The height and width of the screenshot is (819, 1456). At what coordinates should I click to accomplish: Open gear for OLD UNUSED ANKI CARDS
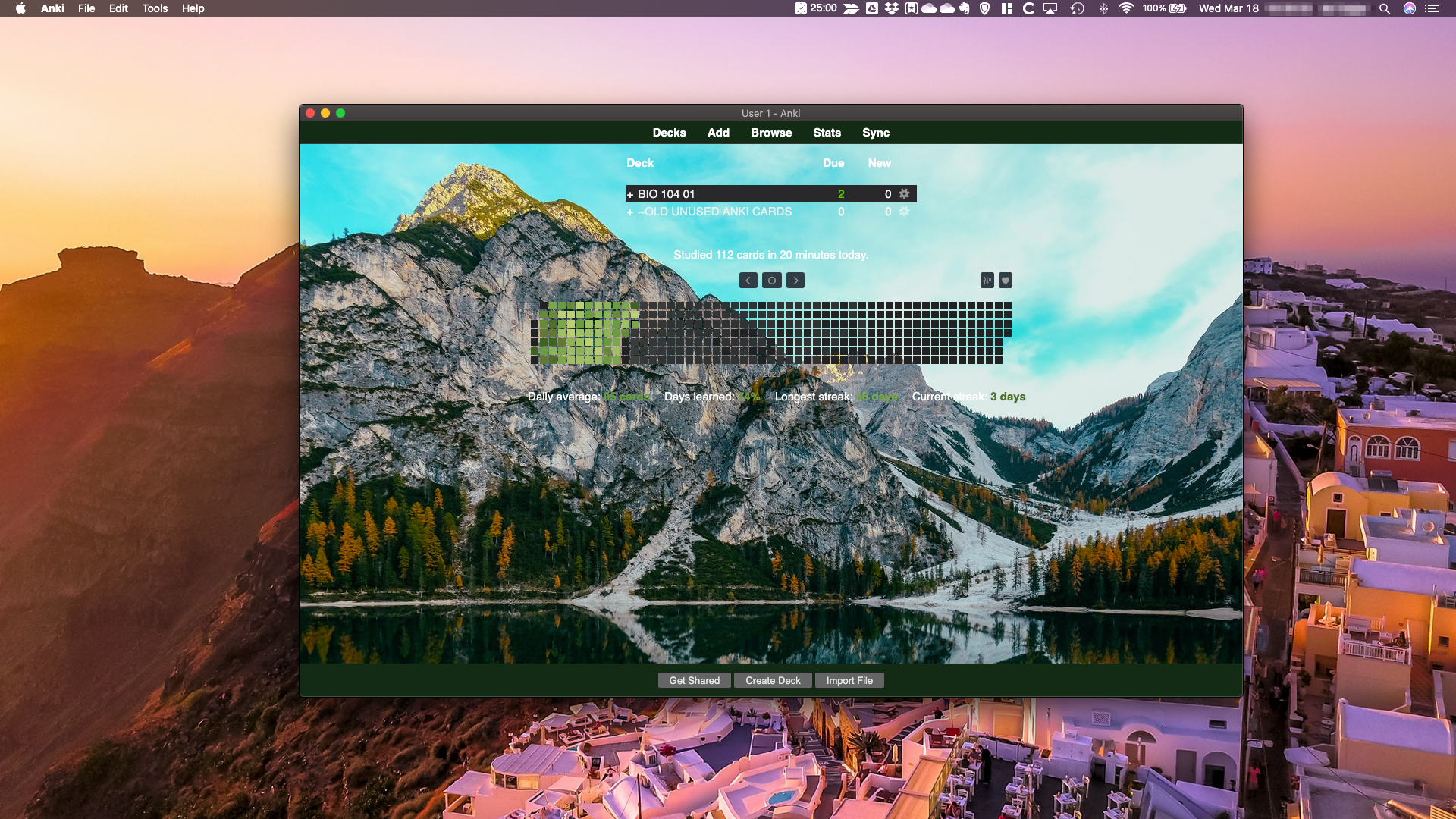(904, 212)
